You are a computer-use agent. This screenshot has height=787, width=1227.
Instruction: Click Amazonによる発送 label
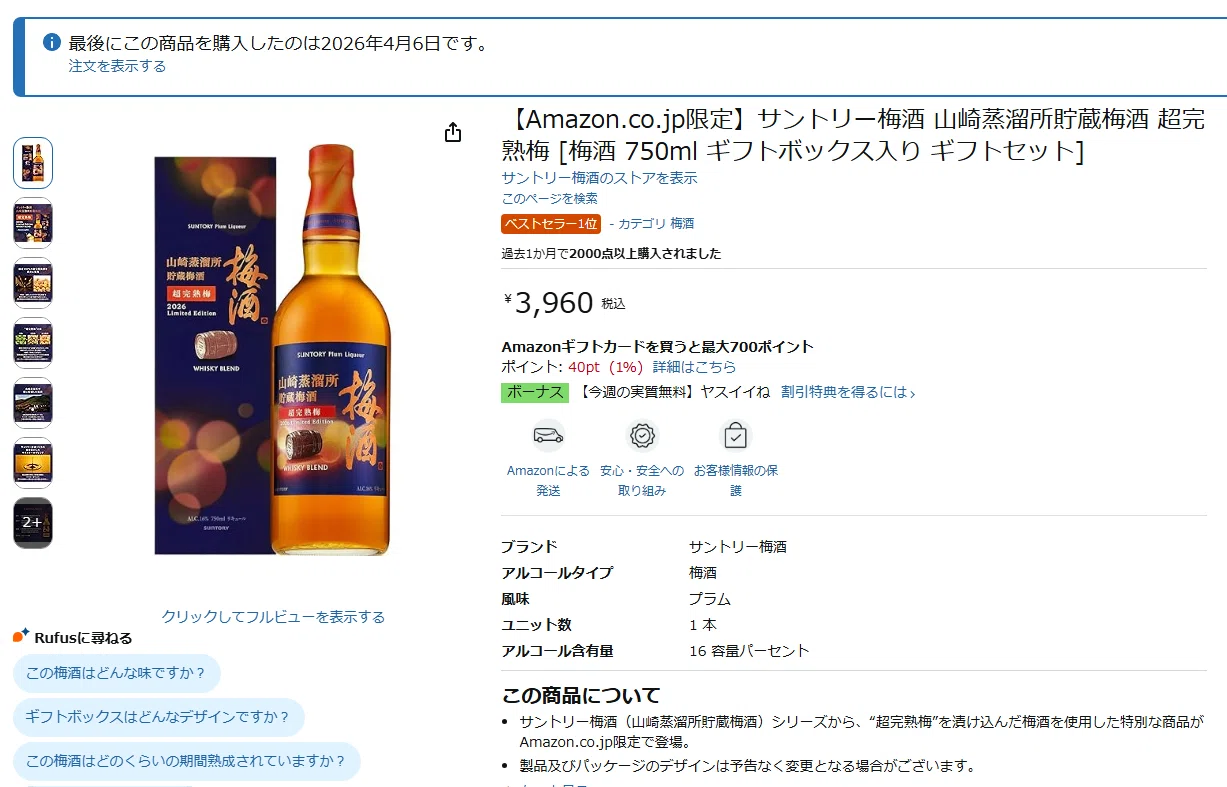pyautogui.click(x=548, y=480)
